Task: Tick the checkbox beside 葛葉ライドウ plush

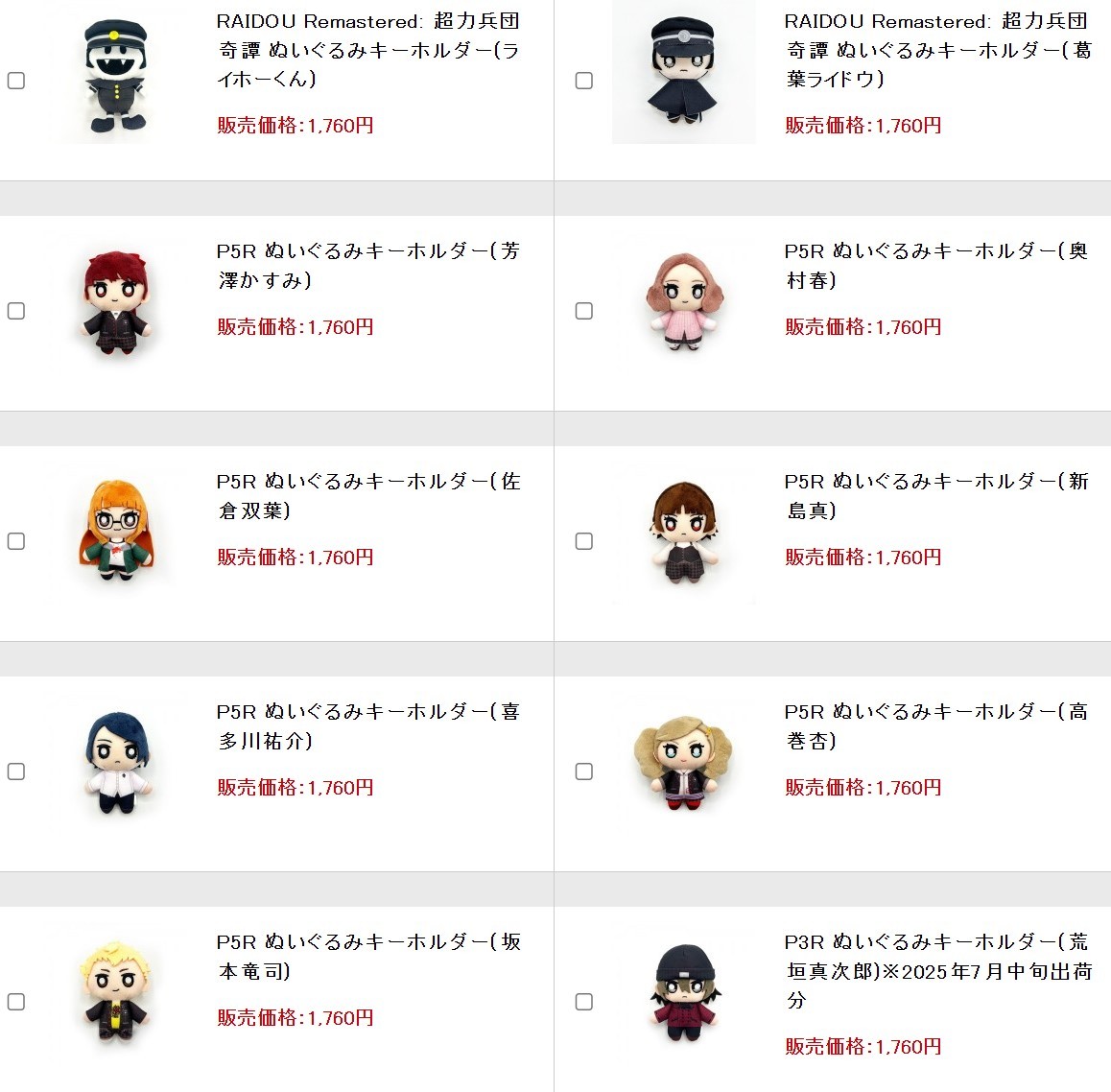Action: click(x=584, y=81)
